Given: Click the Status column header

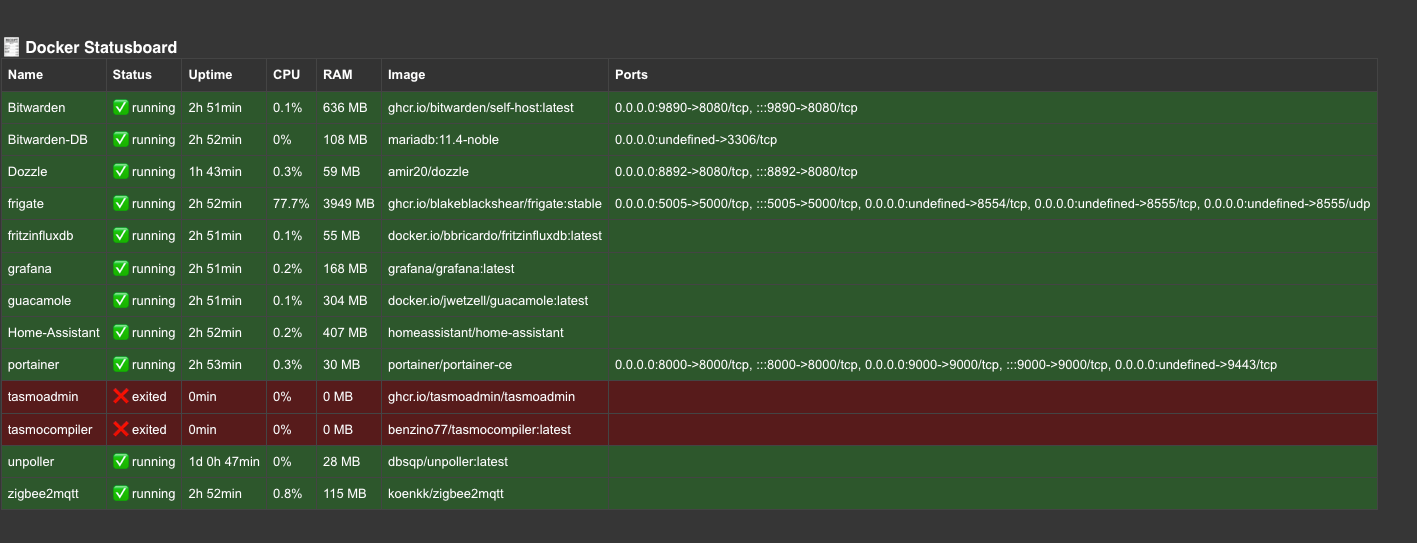Looking at the screenshot, I should [132, 75].
